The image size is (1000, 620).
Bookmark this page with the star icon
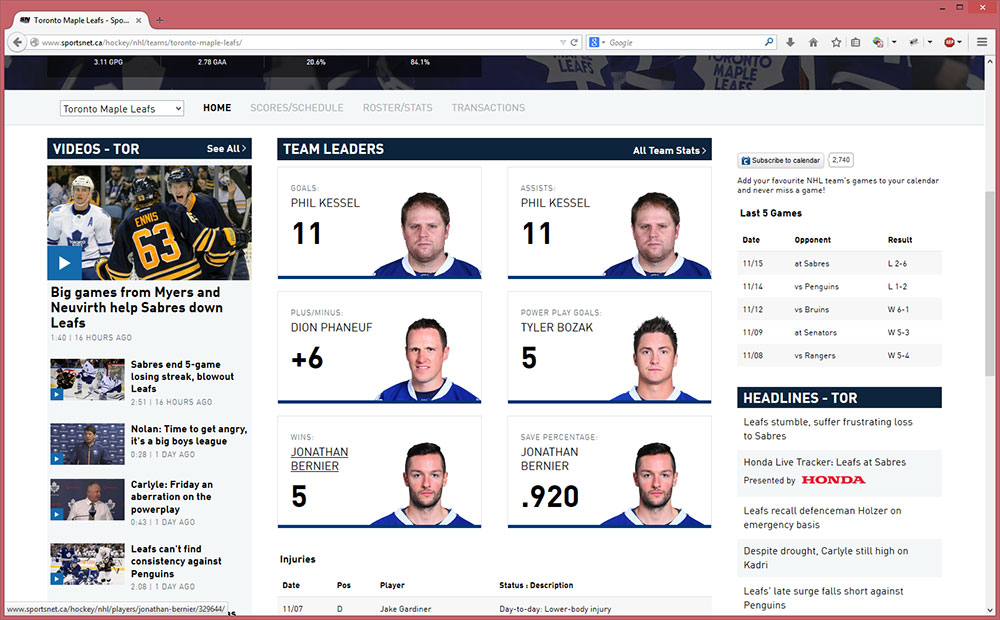pos(836,42)
